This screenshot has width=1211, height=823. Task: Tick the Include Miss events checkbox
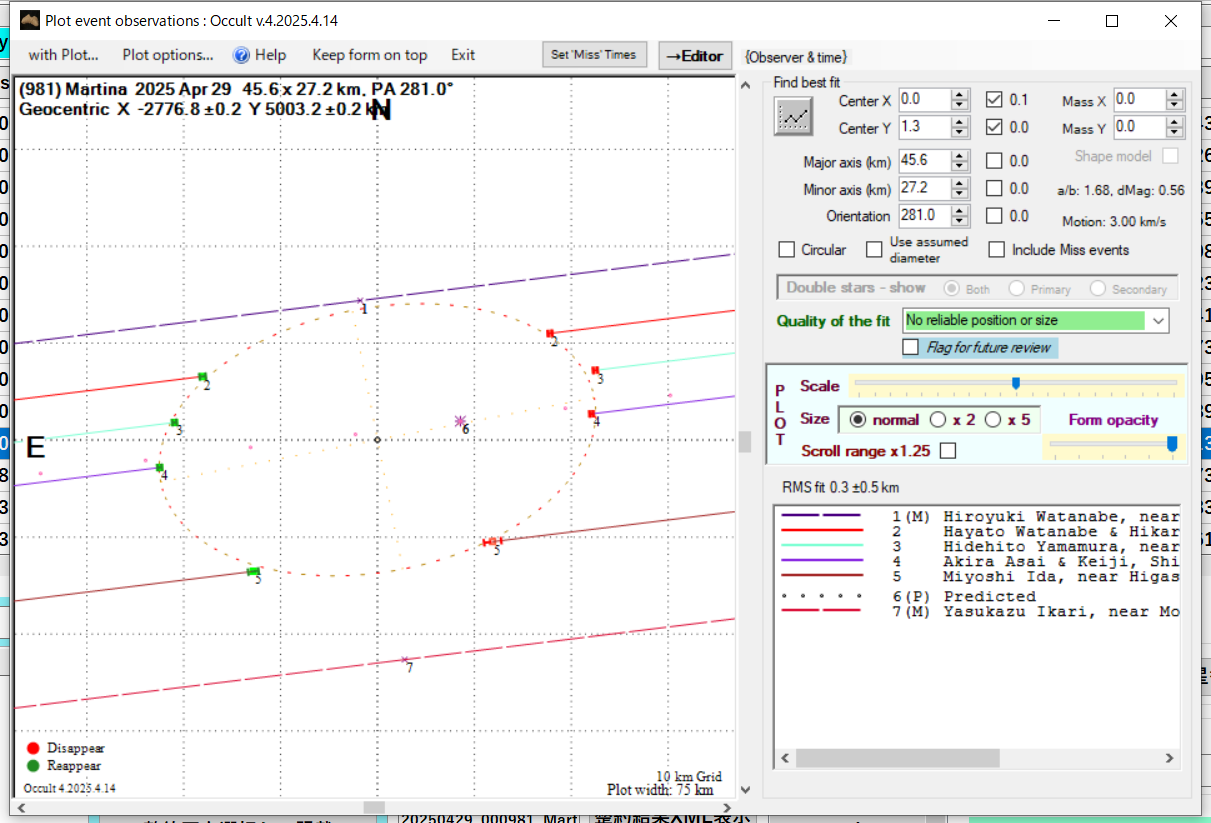point(996,250)
